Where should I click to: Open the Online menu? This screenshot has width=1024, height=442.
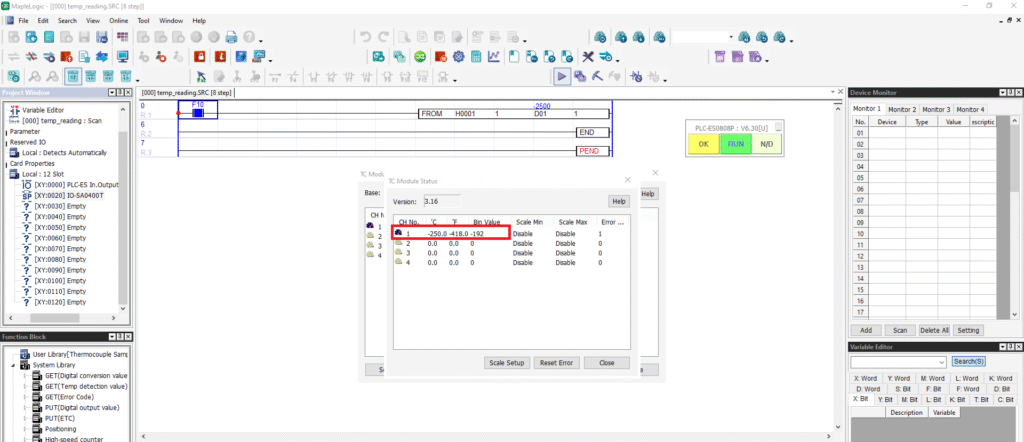pos(118,21)
